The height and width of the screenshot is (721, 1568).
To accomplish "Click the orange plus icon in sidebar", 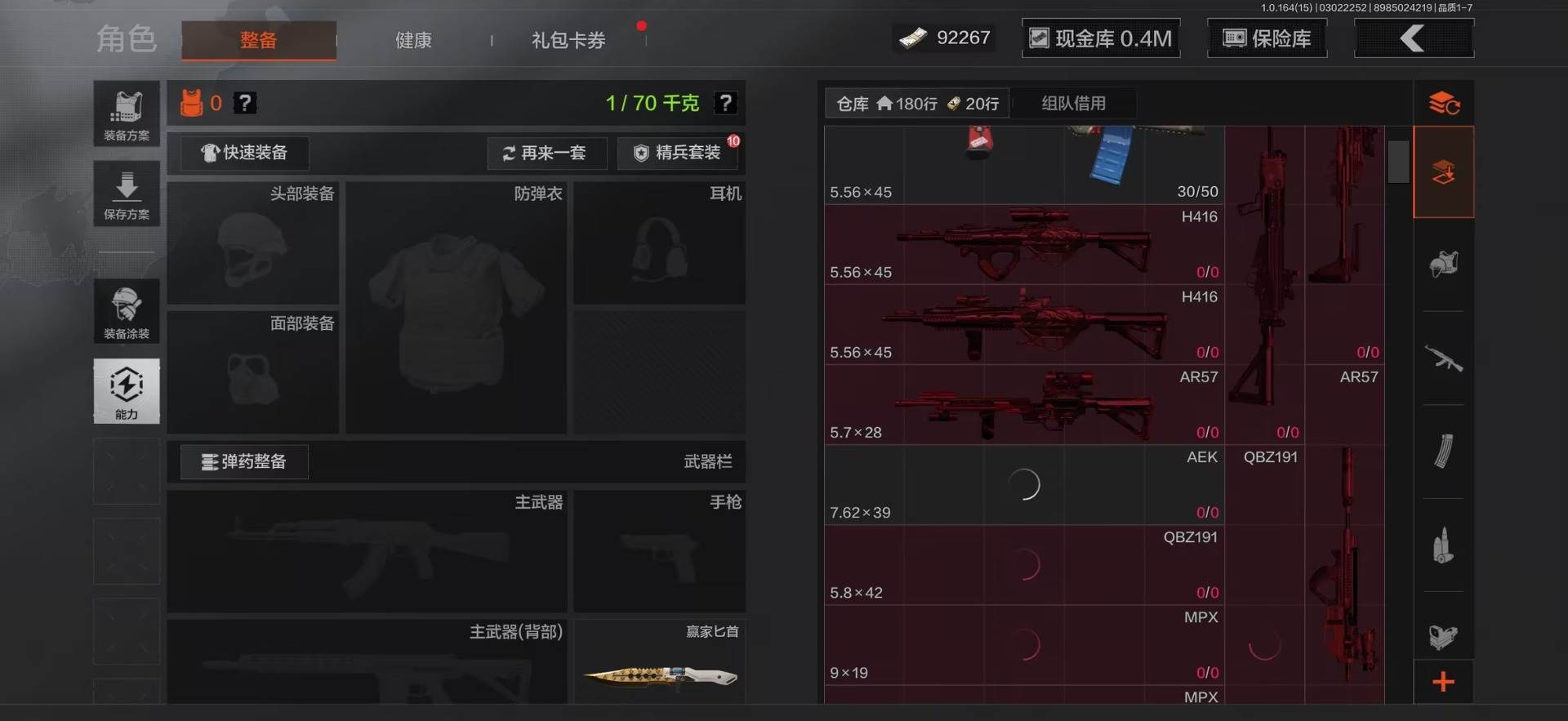I will click(x=1443, y=682).
